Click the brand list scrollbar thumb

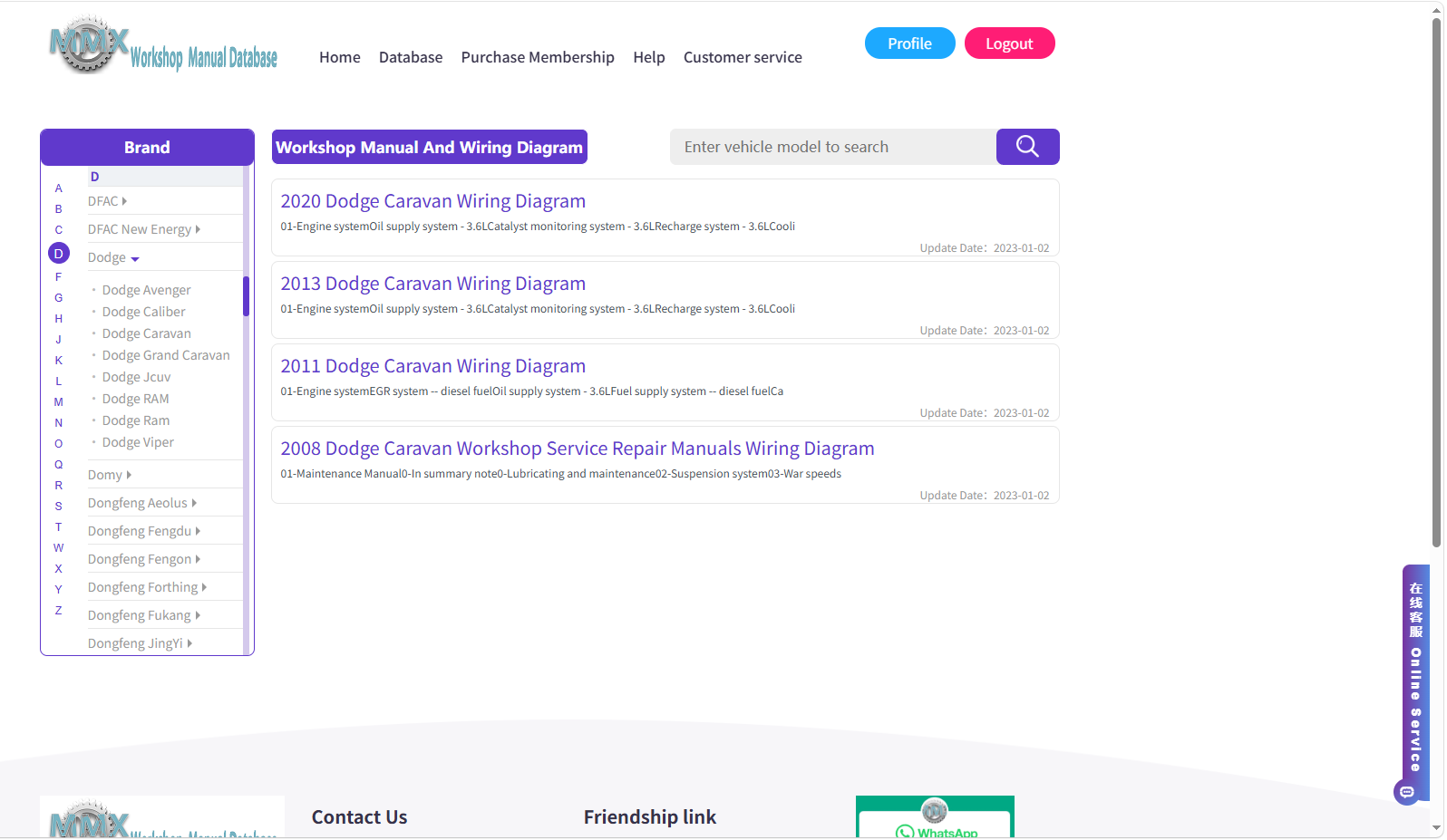(246, 296)
